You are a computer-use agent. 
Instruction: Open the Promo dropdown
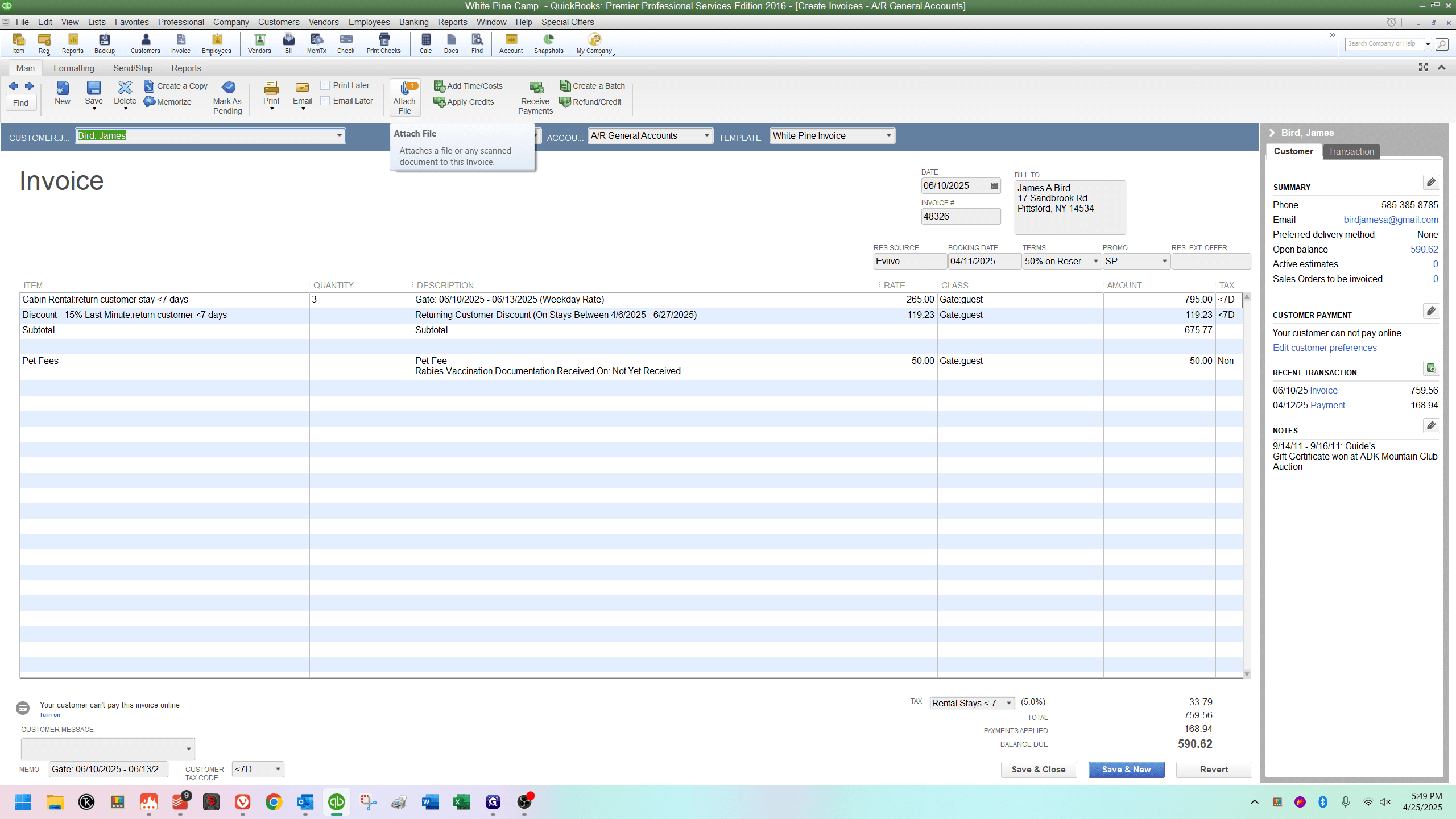(x=1165, y=262)
